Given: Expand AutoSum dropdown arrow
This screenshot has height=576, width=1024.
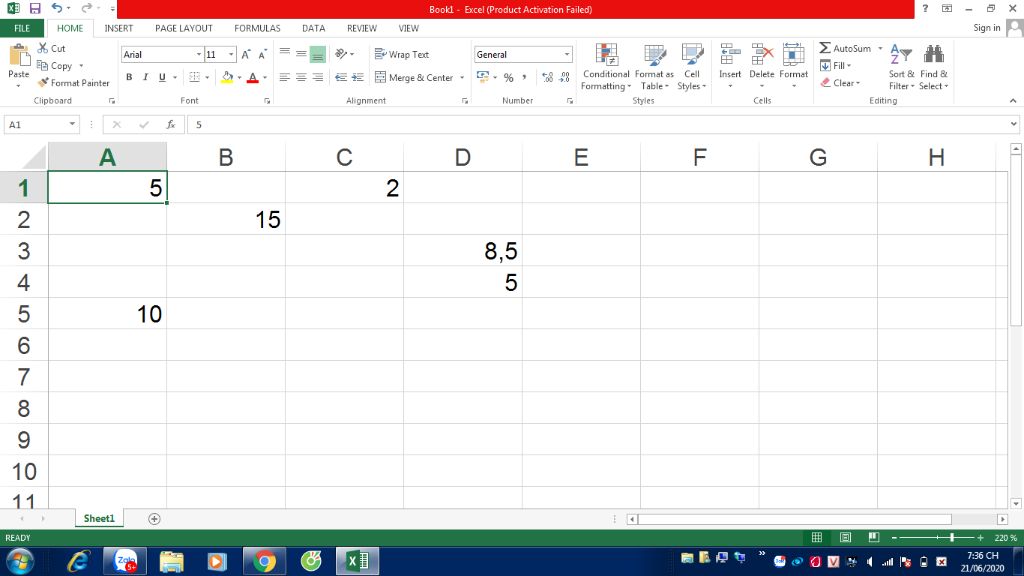Looking at the screenshot, I should pyautogui.click(x=880, y=48).
